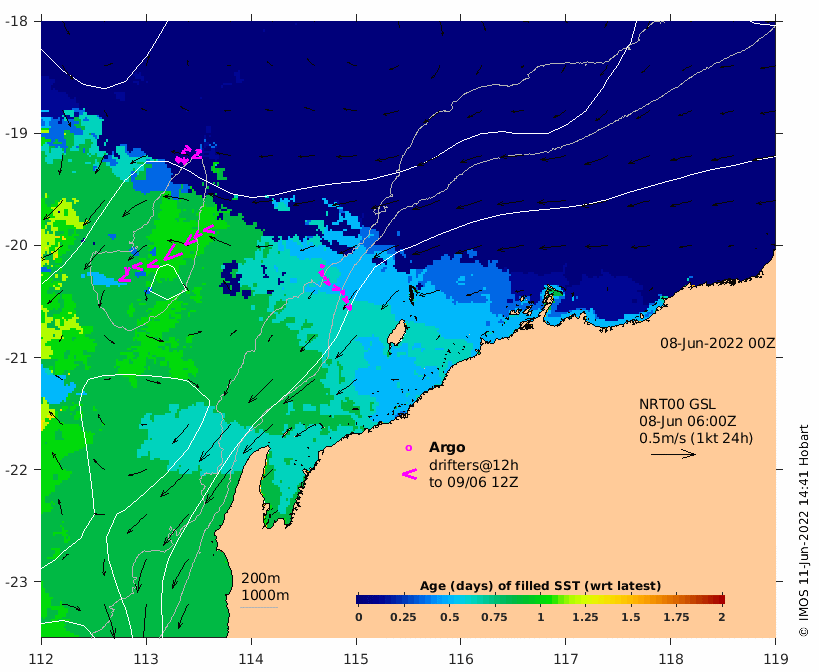Click the longitude axis label '113'

click(146, 659)
